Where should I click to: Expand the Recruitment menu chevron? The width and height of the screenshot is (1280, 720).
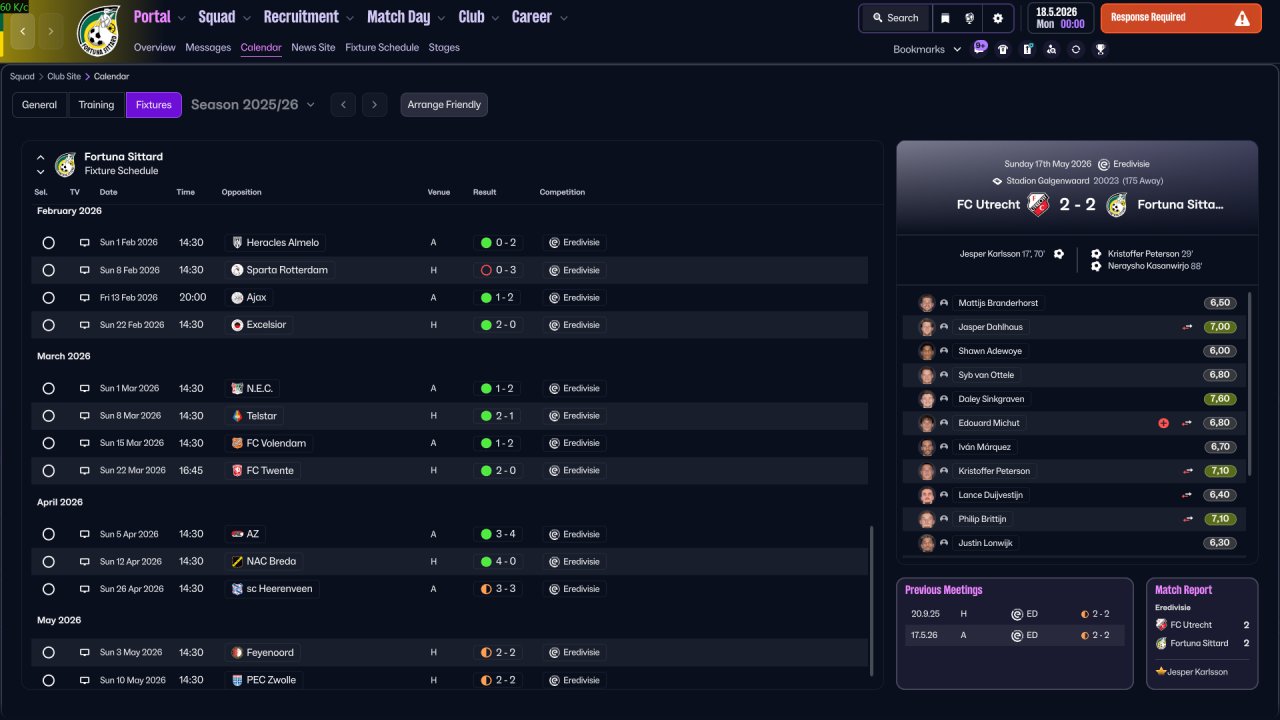tap(349, 18)
